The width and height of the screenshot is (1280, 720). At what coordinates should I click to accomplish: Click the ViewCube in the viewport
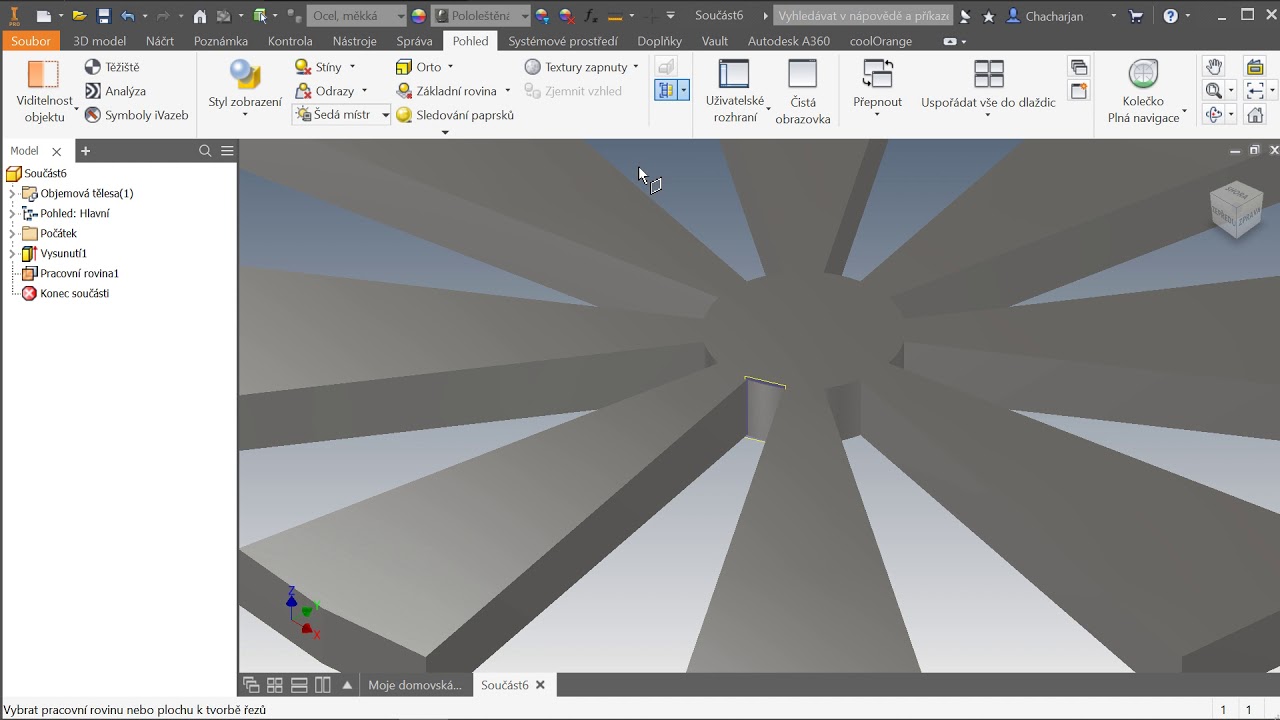pyautogui.click(x=1236, y=209)
